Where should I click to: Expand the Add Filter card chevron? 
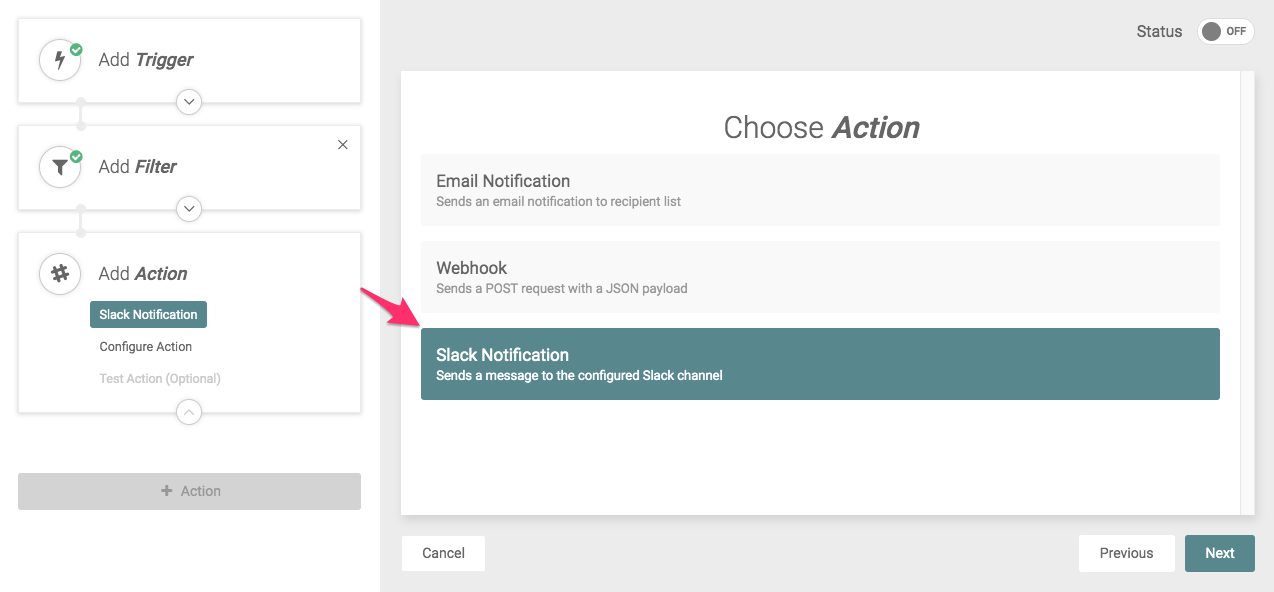tap(189, 209)
